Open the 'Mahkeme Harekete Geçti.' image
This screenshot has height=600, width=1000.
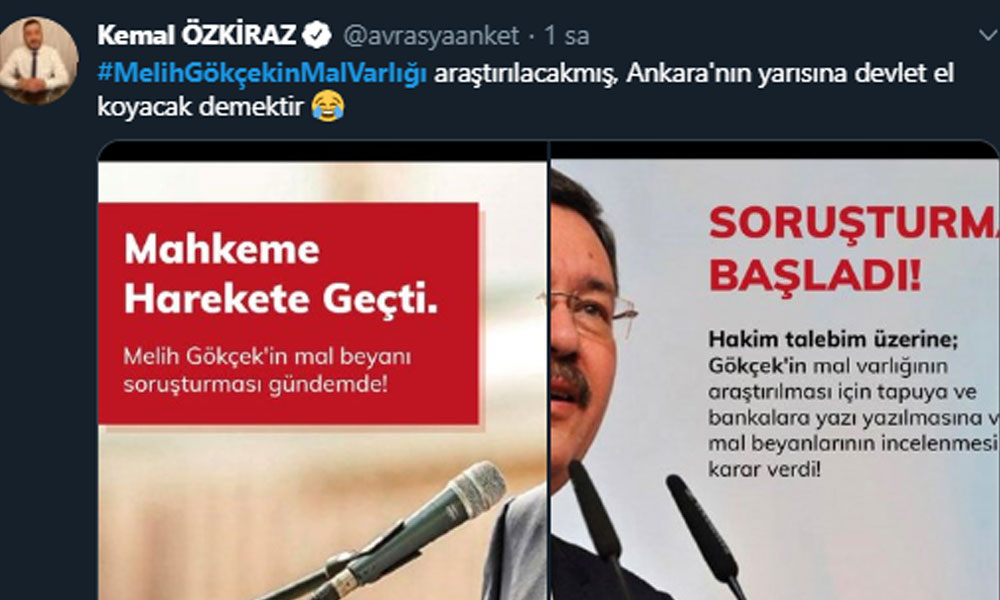point(323,370)
